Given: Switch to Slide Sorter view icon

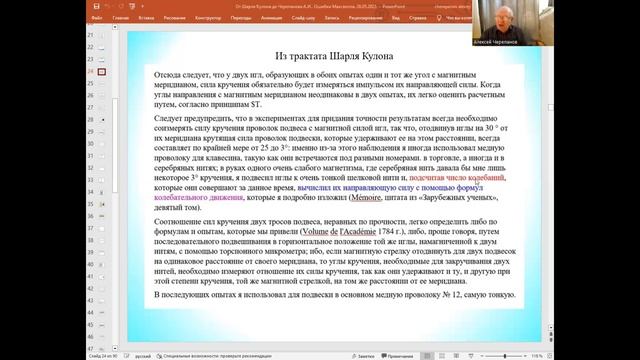Looking at the screenshot, I should coord(442,356).
